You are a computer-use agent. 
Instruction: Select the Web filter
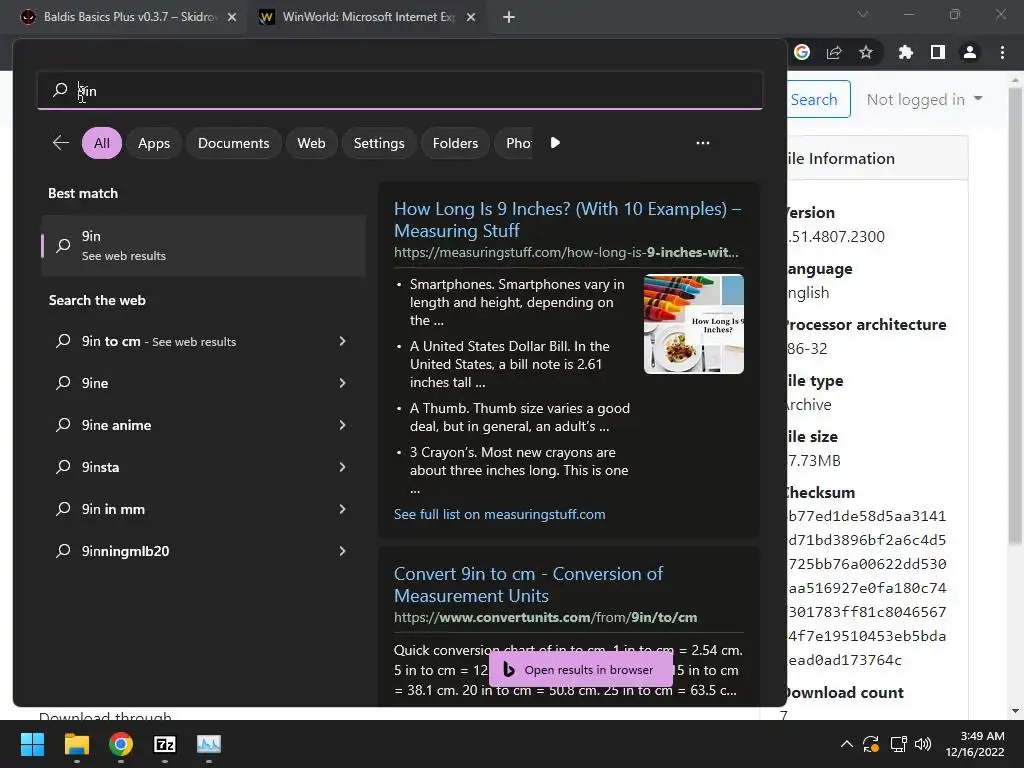point(311,143)
